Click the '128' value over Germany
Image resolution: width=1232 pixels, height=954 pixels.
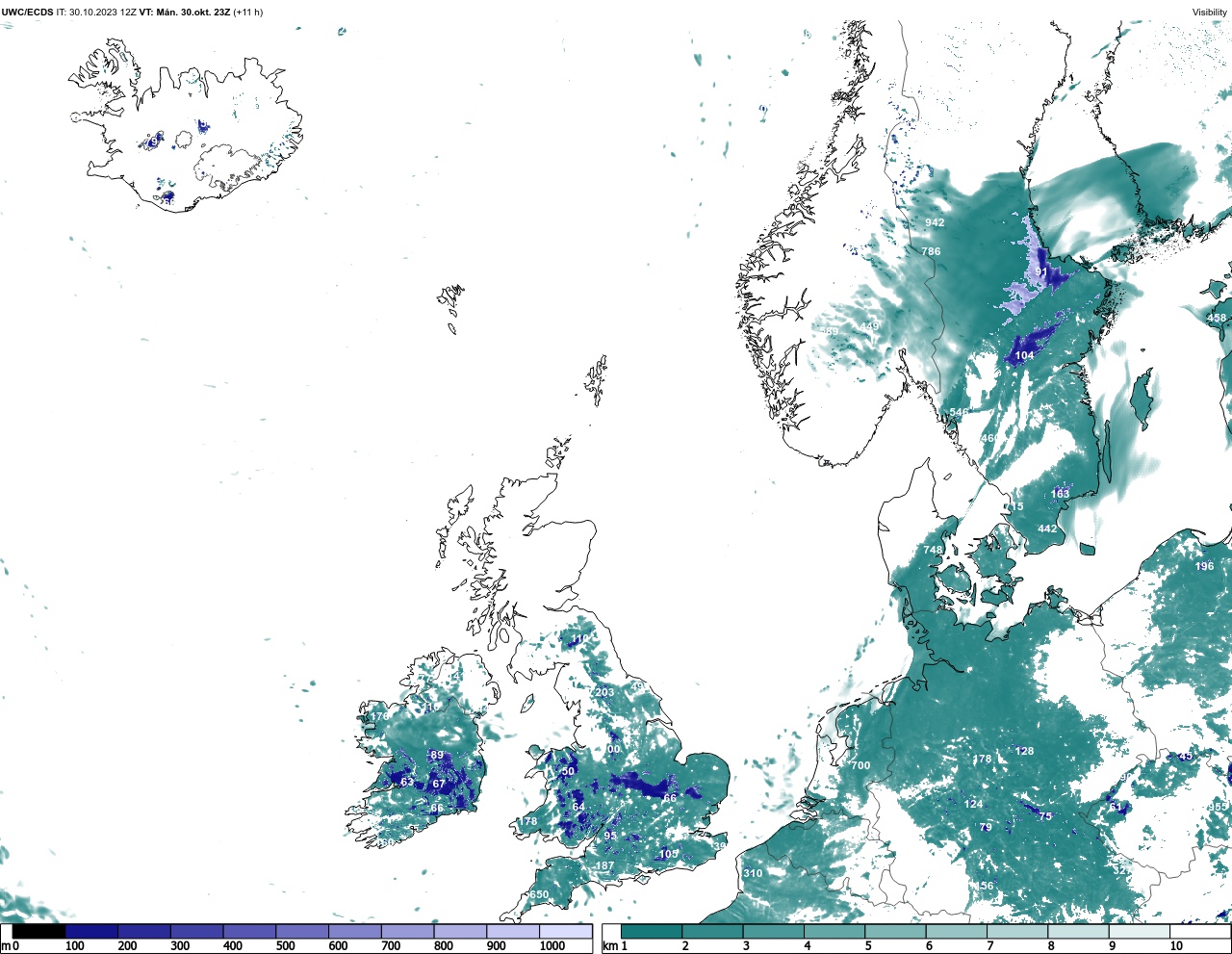point(1024,751)
